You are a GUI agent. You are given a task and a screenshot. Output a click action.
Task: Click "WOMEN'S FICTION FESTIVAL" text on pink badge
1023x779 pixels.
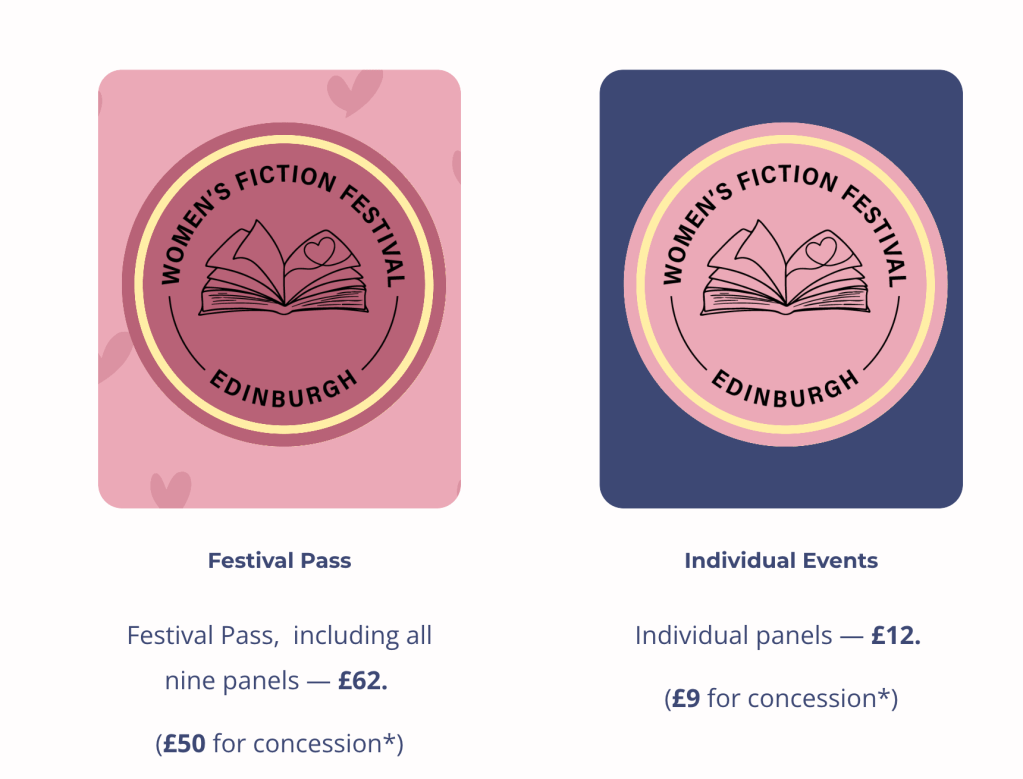(x=283, y=183)
